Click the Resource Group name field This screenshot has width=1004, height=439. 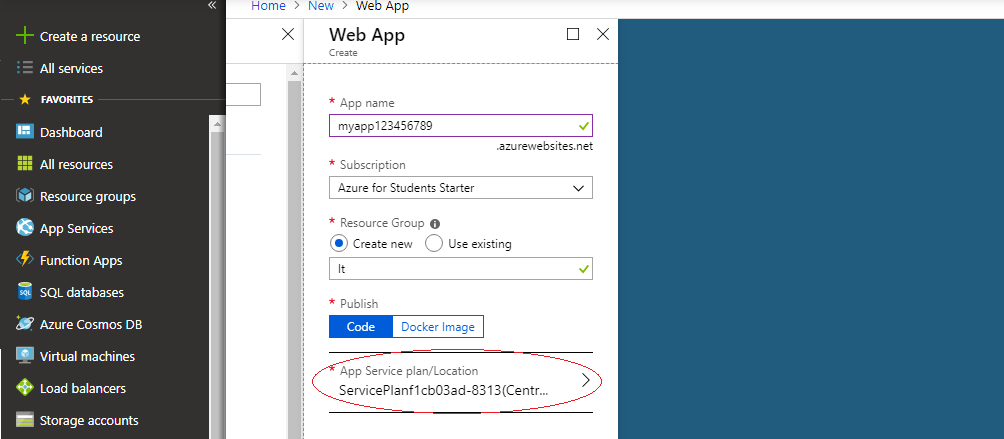(x=461, y=269)
